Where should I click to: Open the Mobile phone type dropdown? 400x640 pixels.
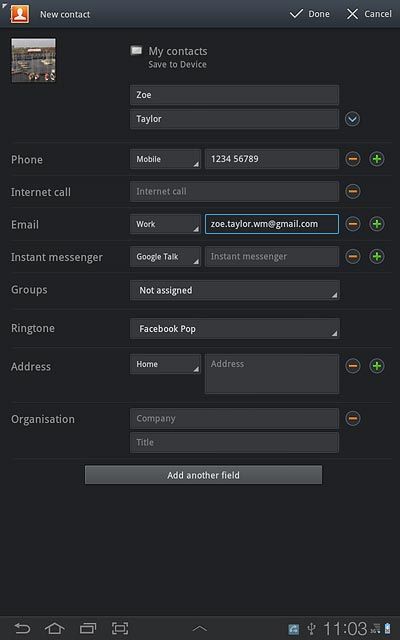(165, 159)
